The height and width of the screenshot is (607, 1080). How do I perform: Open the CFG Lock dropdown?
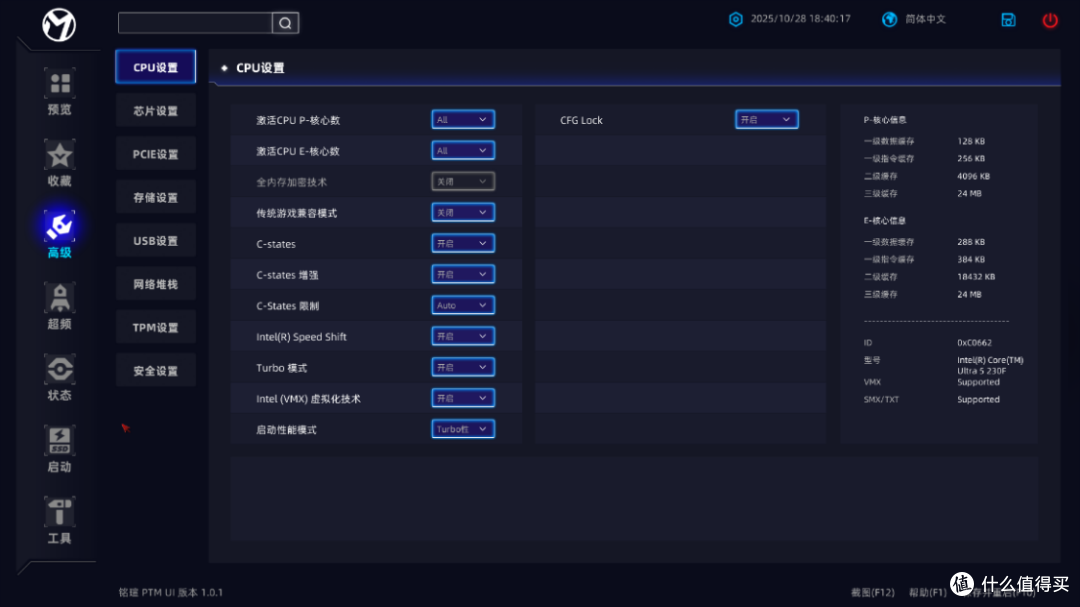(x=767, y=120)
